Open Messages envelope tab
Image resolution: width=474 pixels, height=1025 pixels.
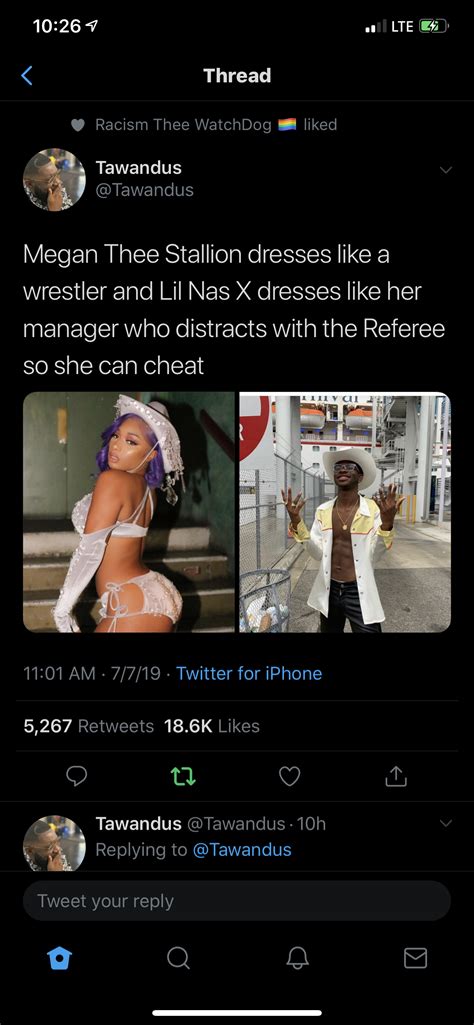coord(415,958)
